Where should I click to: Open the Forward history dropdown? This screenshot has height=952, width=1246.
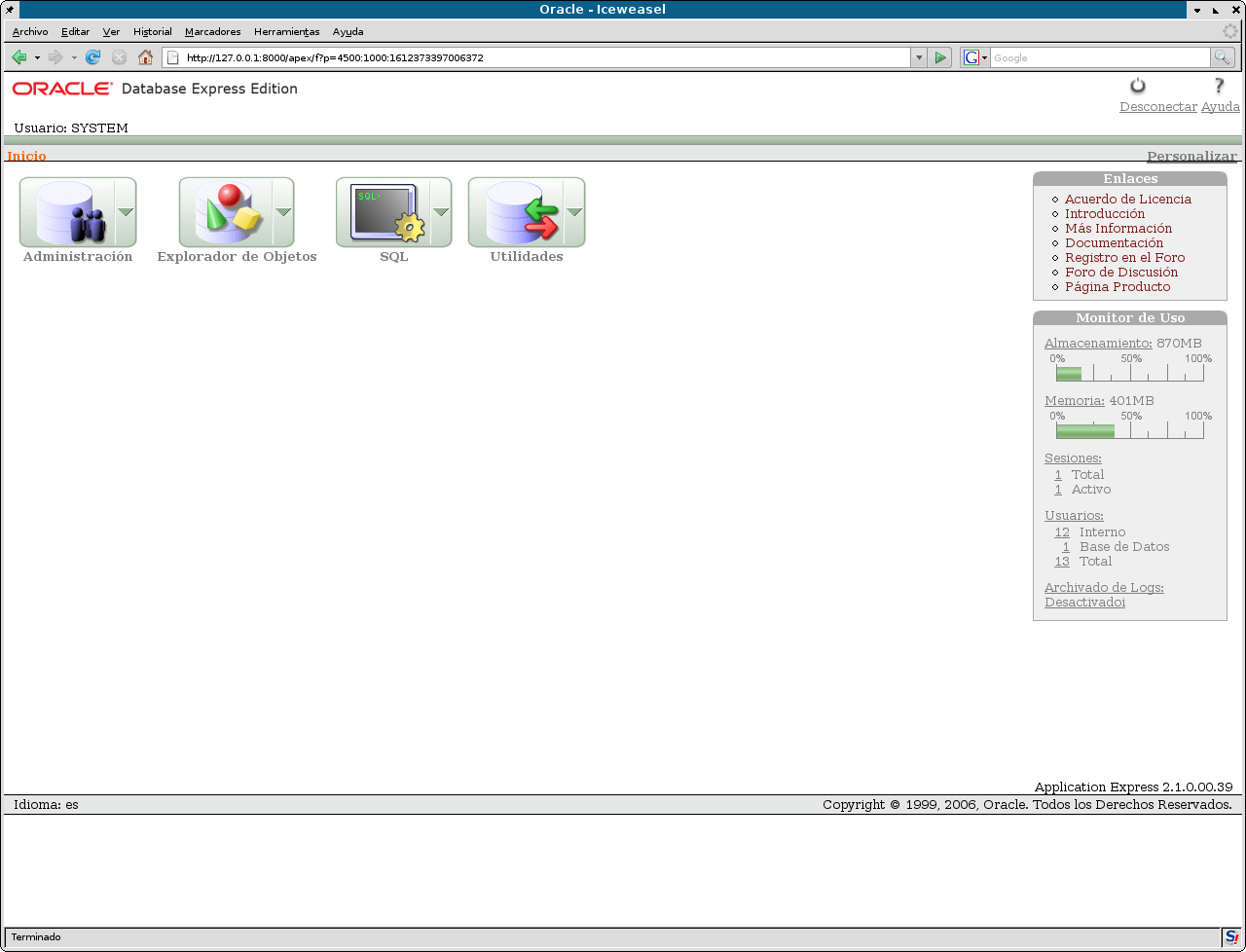click(74, 57)
